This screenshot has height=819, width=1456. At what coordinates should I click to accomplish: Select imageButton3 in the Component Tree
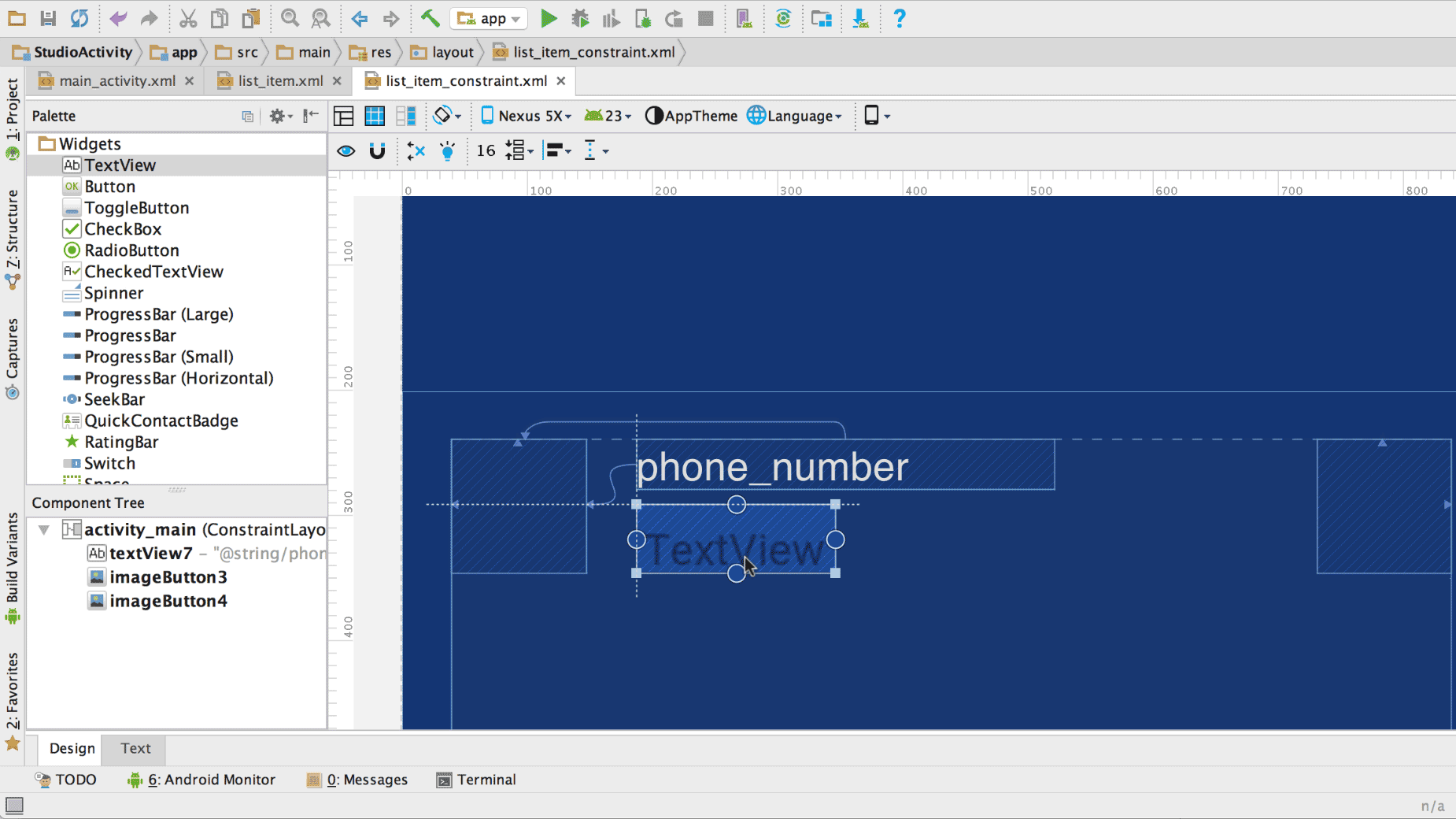point(168,577)
